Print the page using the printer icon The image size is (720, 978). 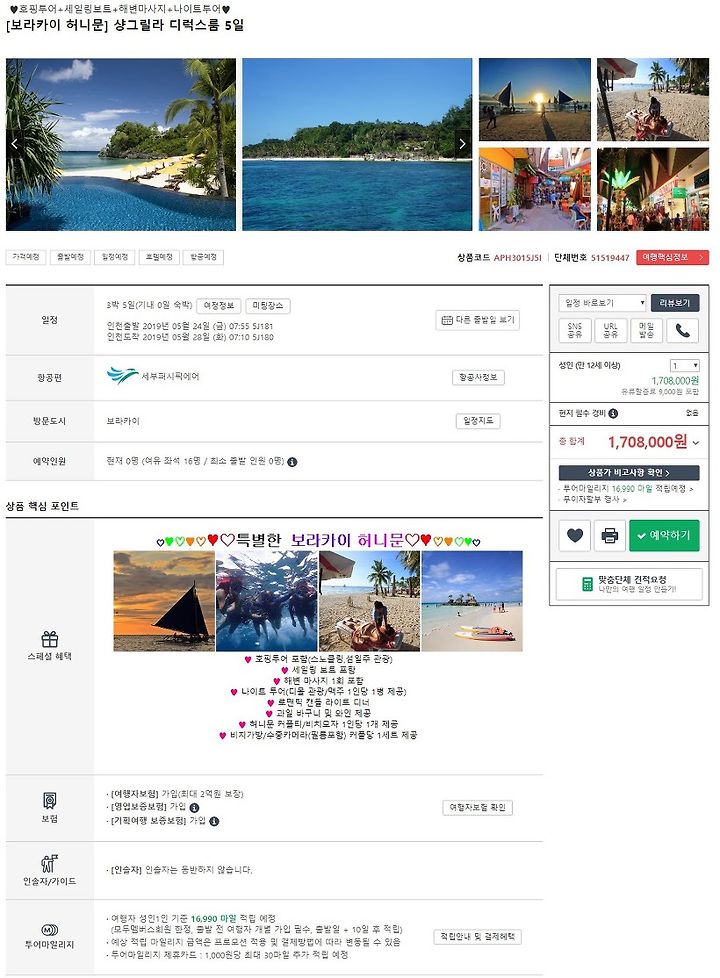point(610,535)
